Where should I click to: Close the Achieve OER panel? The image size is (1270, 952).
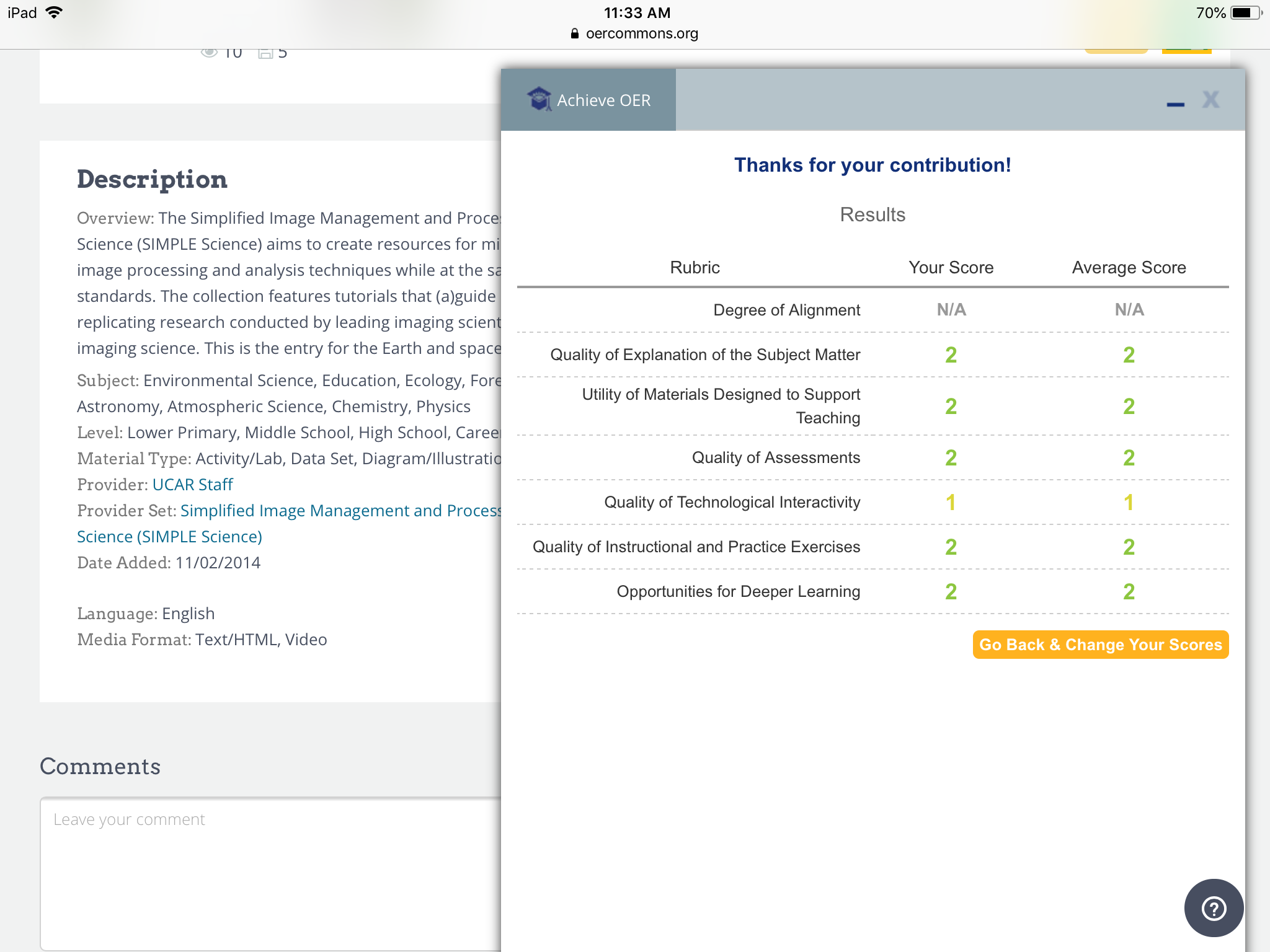(x=1210, y=100)
